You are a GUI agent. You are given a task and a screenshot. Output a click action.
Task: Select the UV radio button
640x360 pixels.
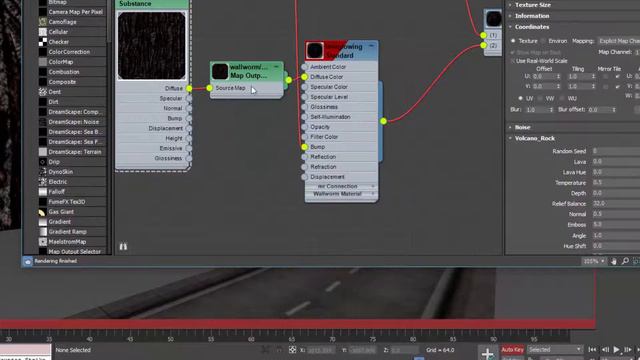pos(520,98)
